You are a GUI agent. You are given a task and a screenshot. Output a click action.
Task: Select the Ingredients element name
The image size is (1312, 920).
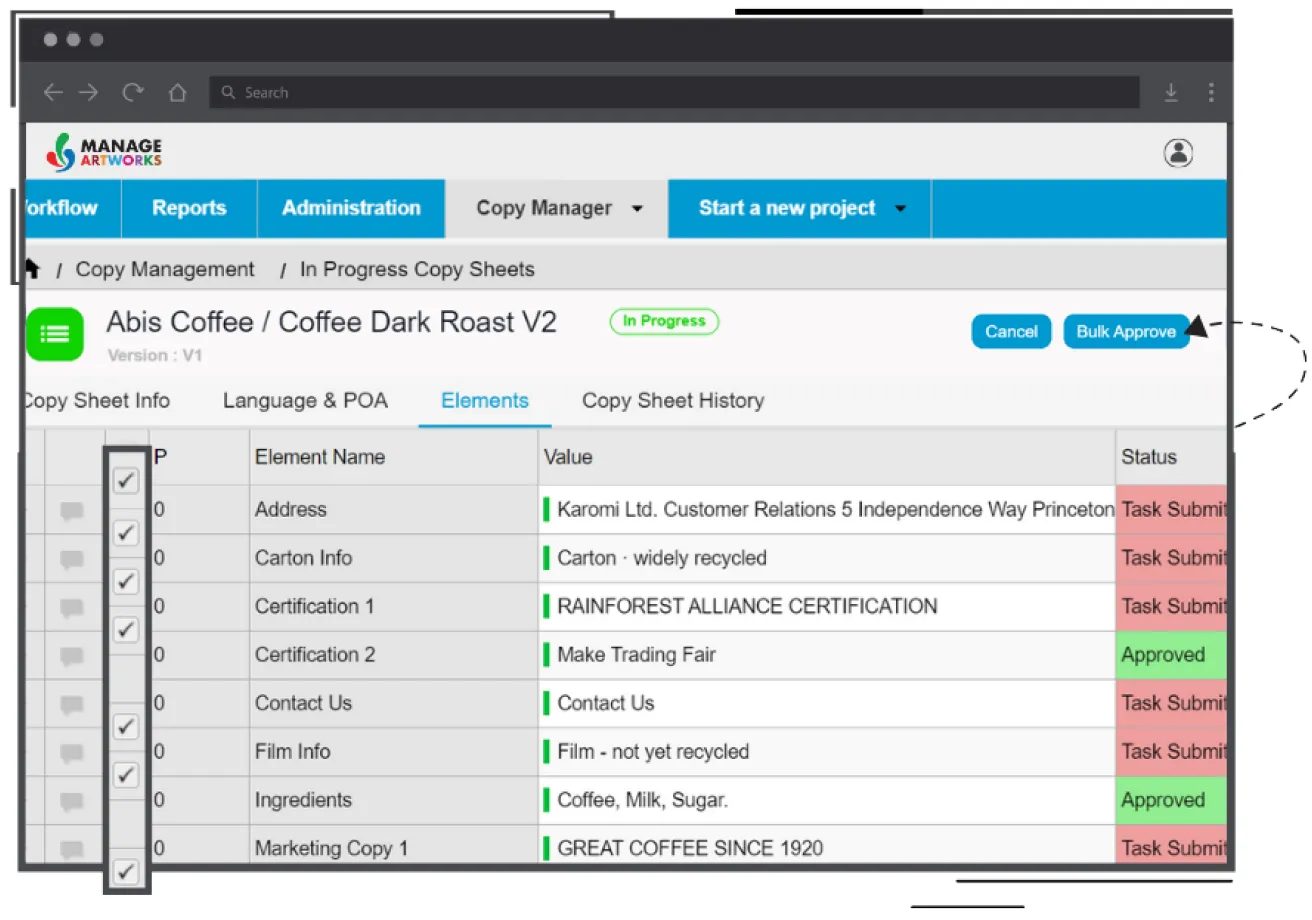pos(394,800)
